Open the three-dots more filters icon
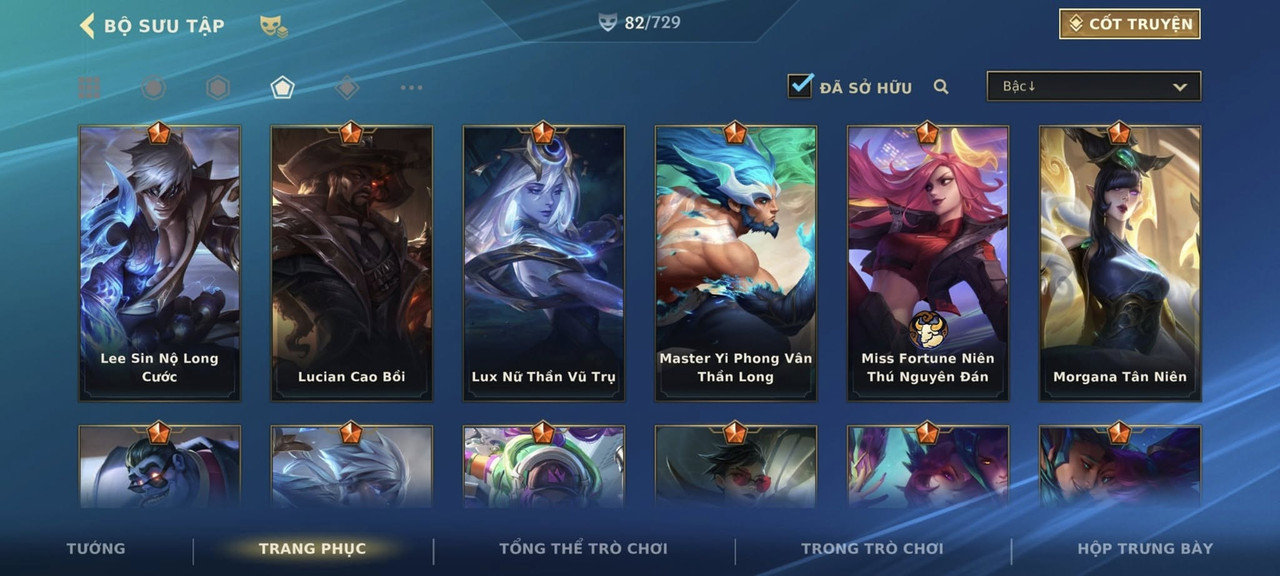Screen dimensions: 1280x576 (411, 88)
